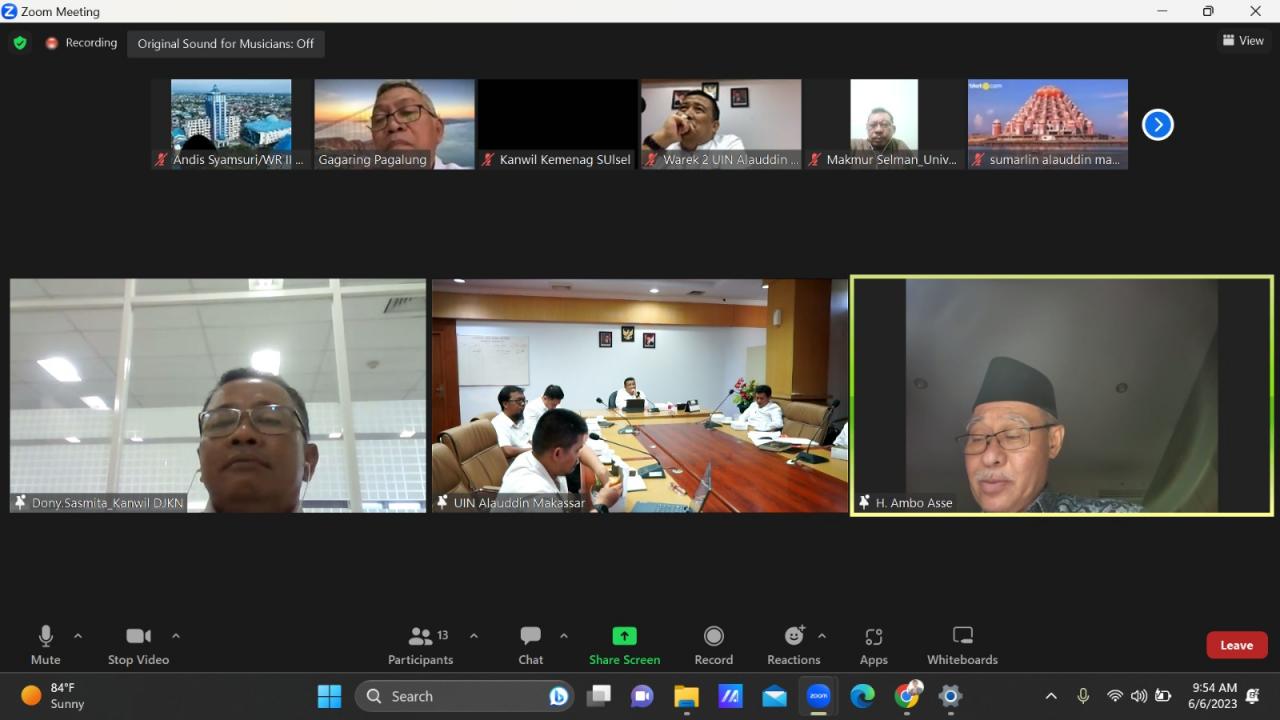Toggle Original Sound for Musicians on

click(226, 43)
